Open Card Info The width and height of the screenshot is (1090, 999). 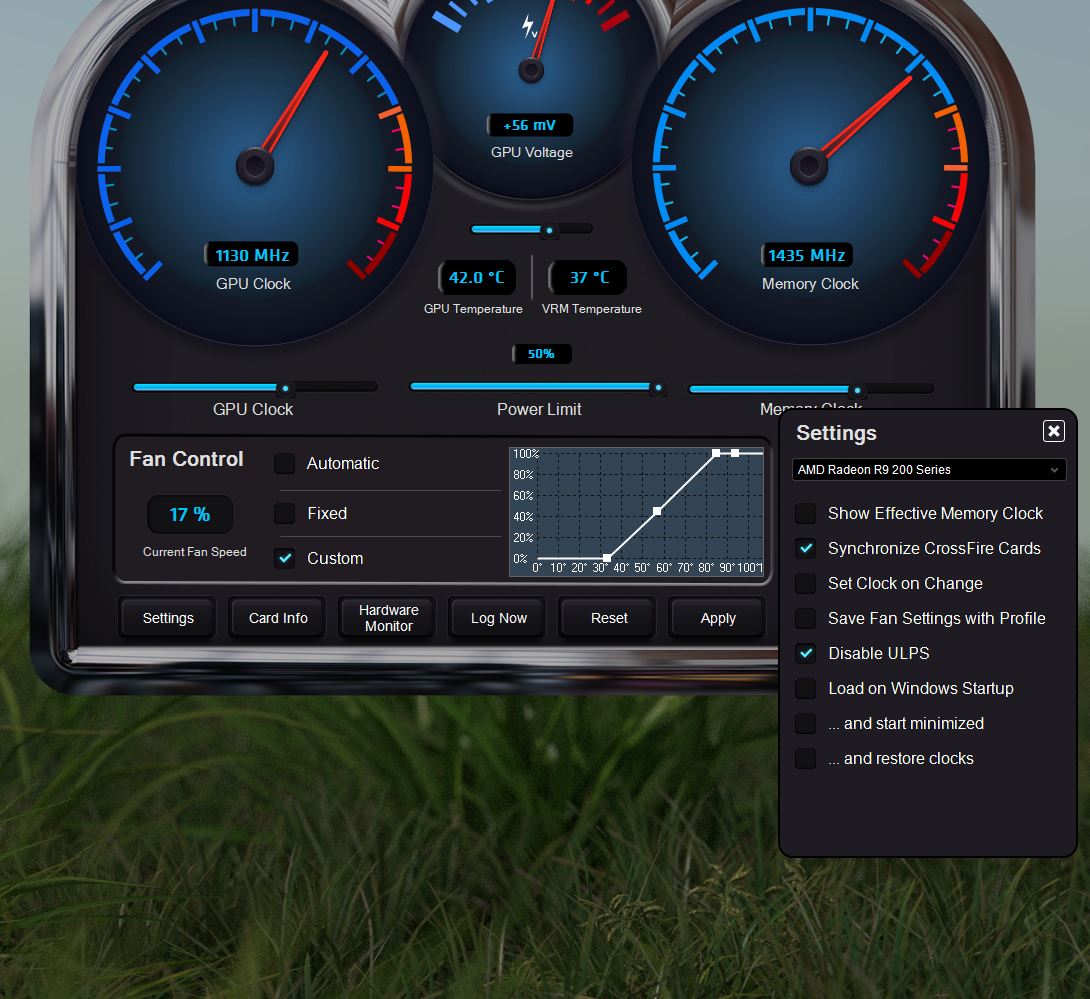(278, 618)
